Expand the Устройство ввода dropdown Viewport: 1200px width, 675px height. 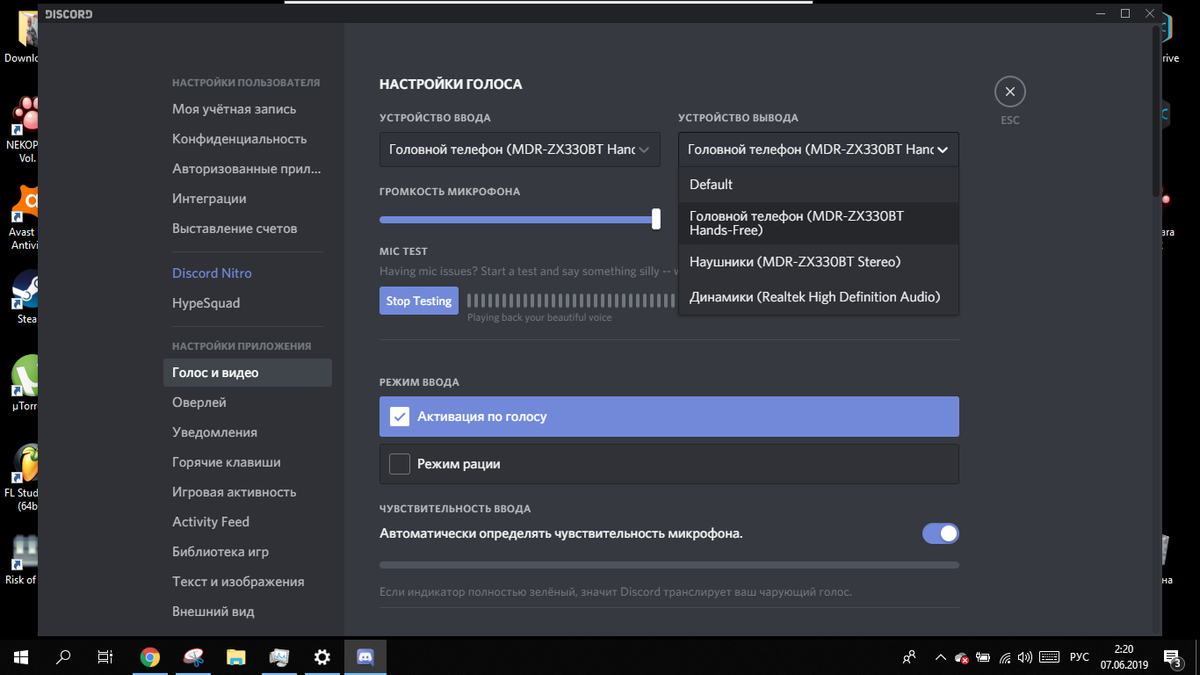point(519,149)
